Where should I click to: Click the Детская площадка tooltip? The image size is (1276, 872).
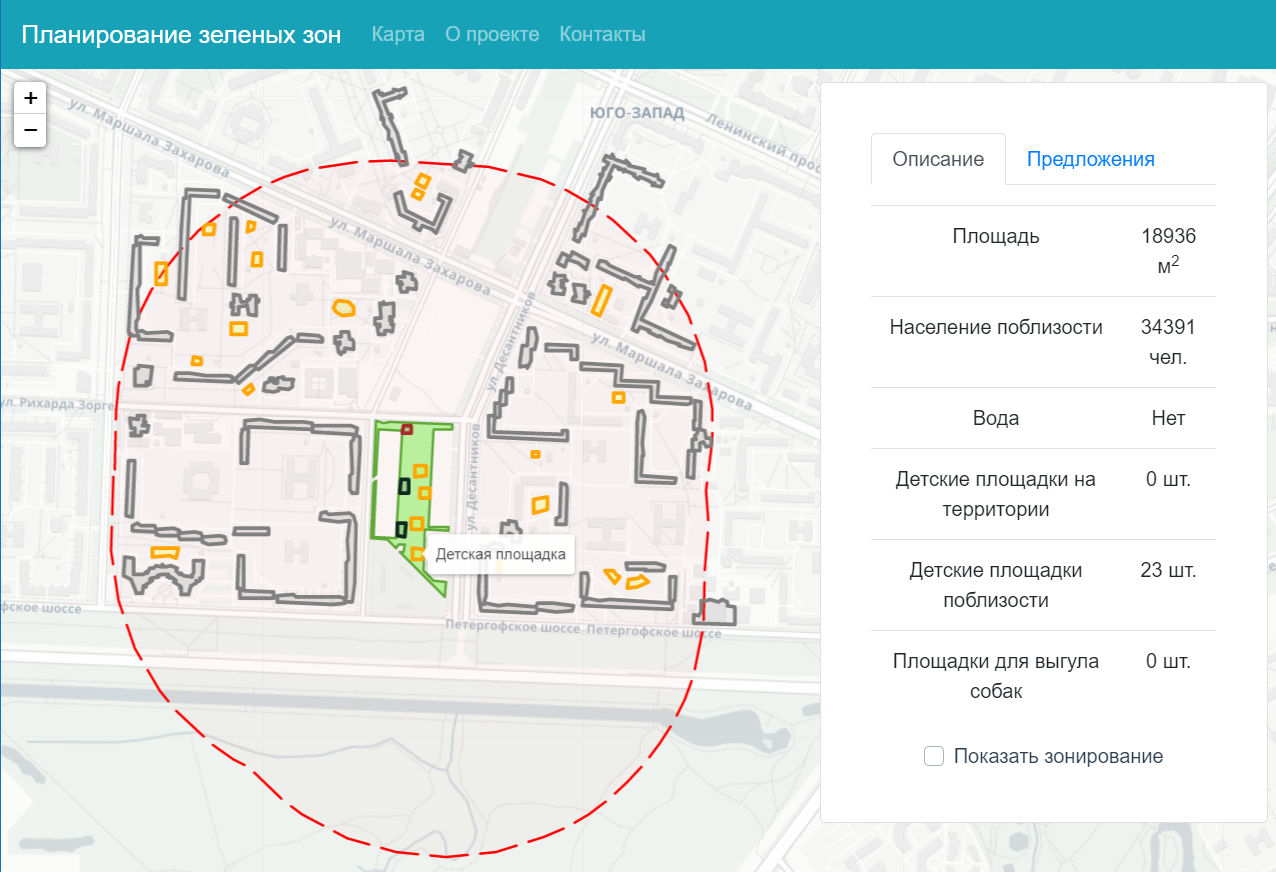pyautogui.click(x=500, y=554)
